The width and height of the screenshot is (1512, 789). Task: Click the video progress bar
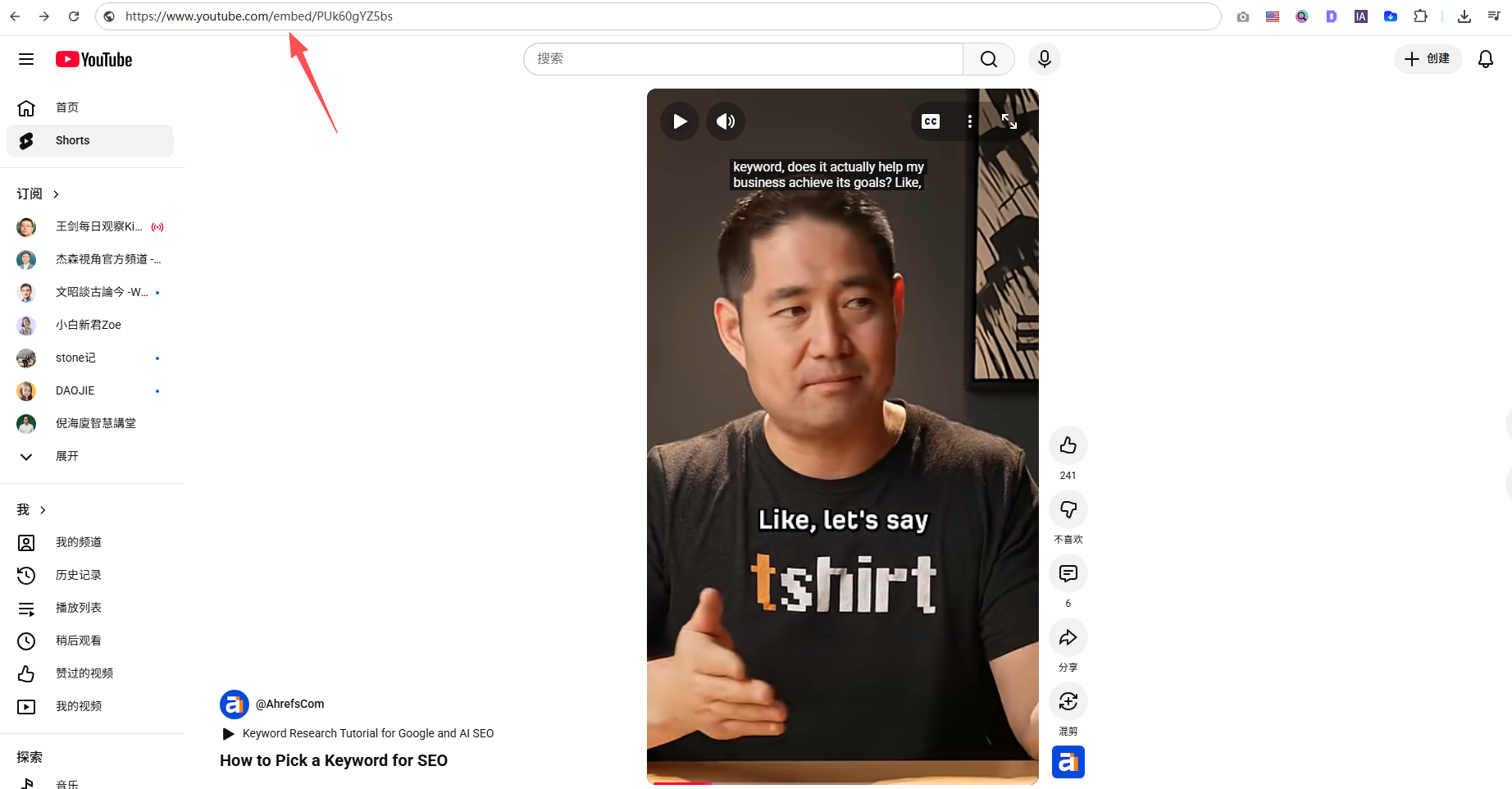(x=843, y=783)
